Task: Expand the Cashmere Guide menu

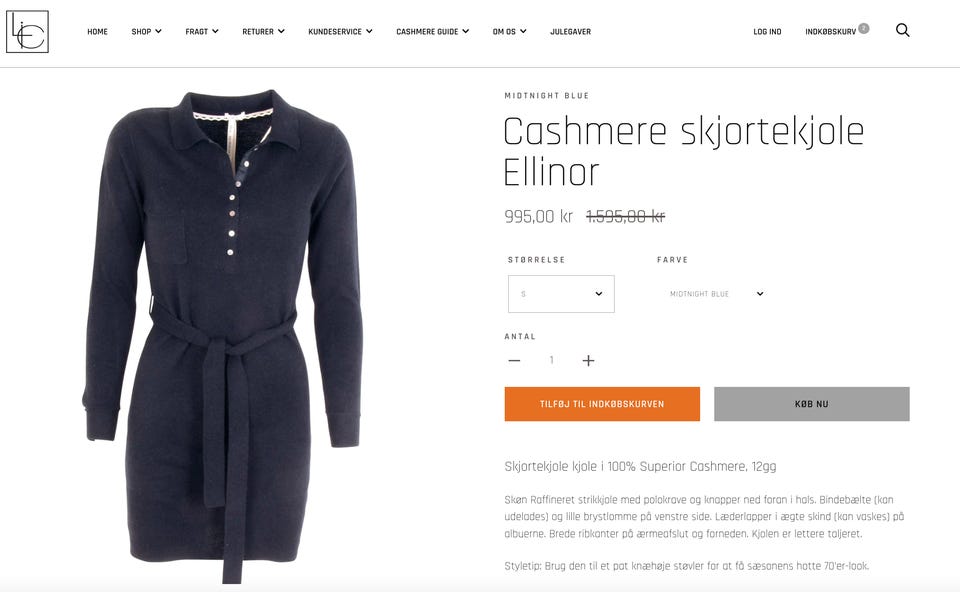Action: tap(432, 31)
